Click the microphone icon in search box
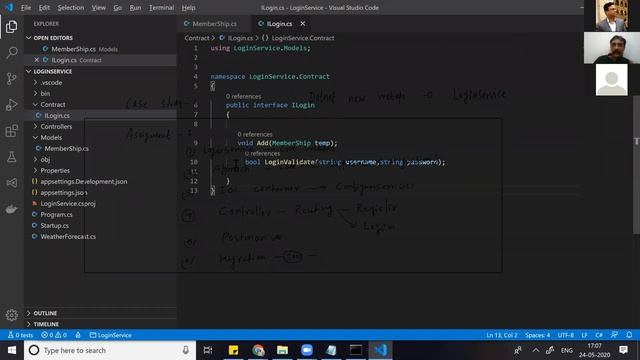Viewport: 640px width, 360px height. click(x=186, y=350)
